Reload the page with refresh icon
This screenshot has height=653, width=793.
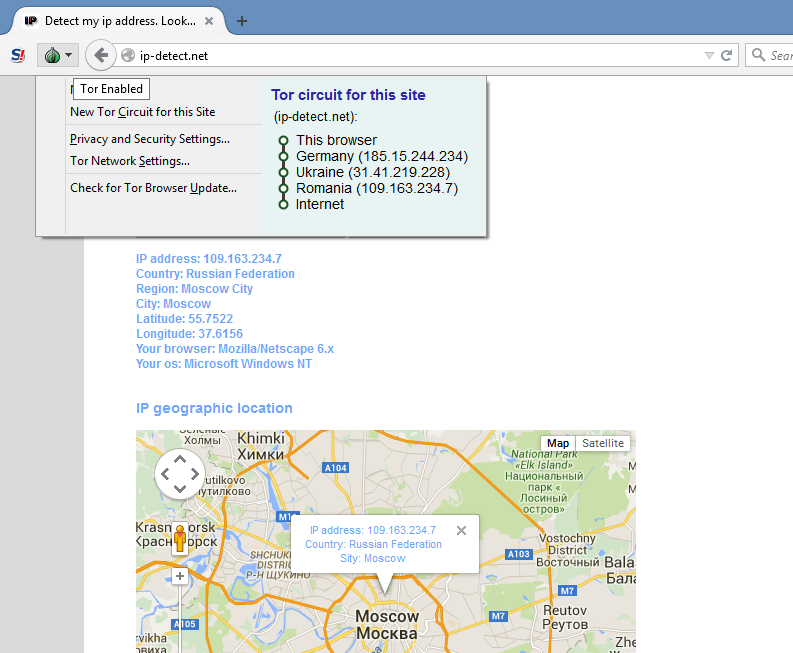726,55
